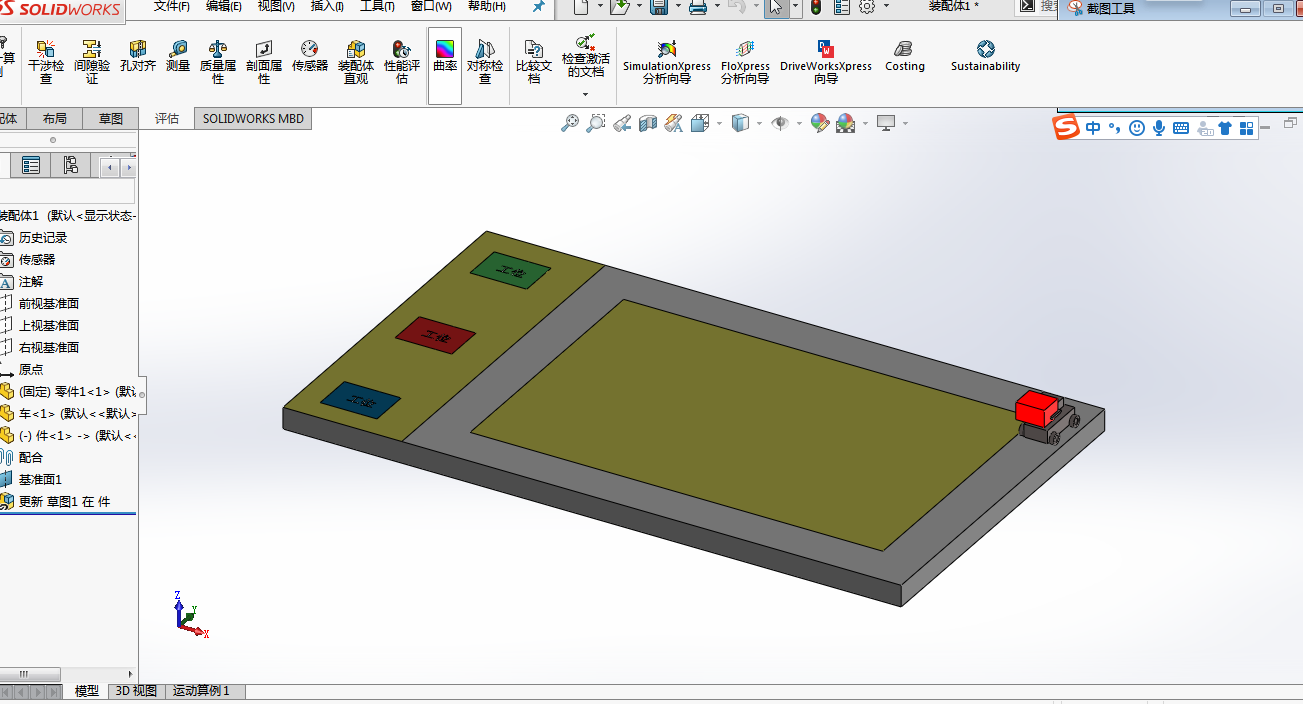Open the 插入(I) menu
The width and height of the screenshot is (1303, 704).
pyautogui.click(x=327, y=6)
